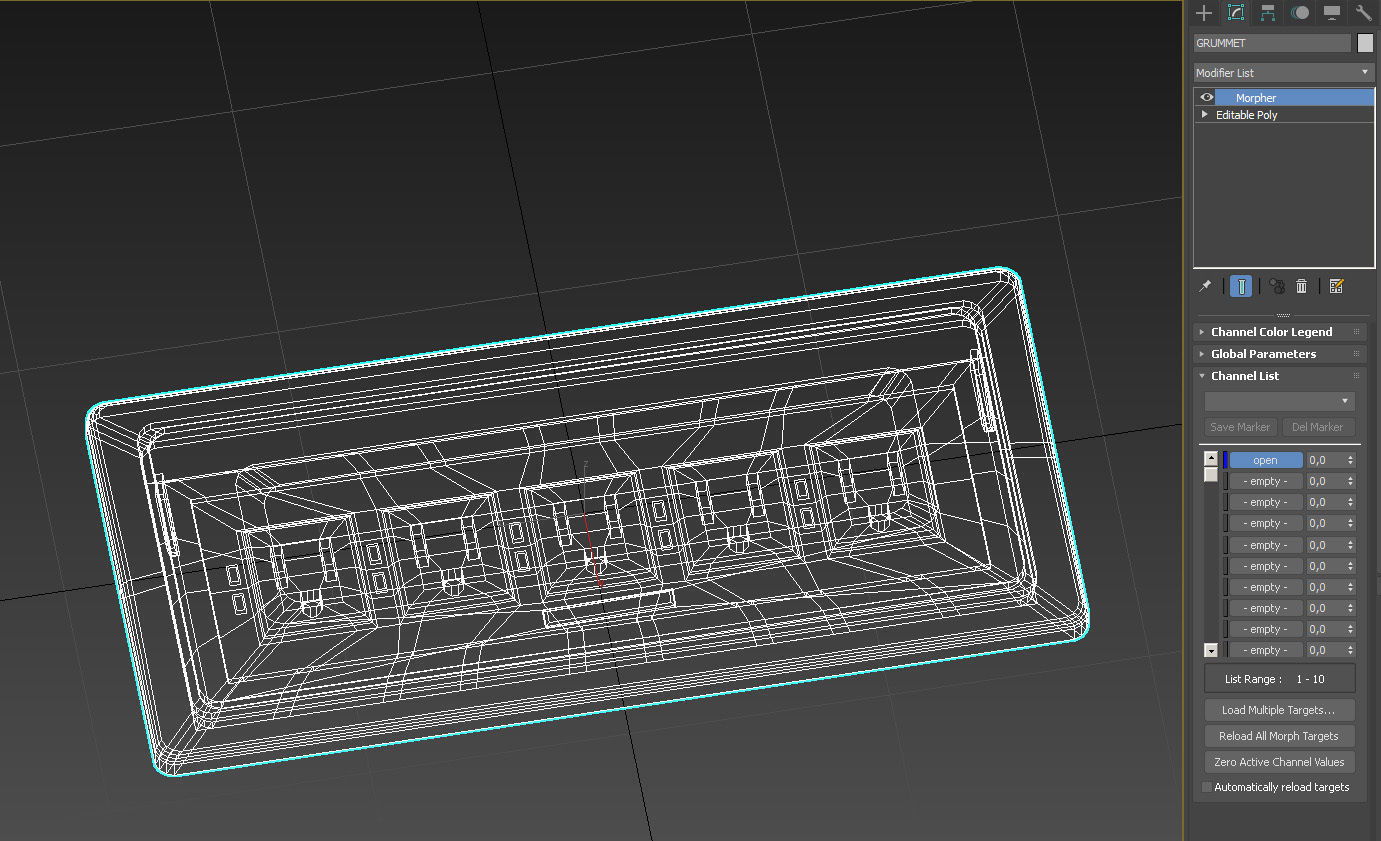Click Load Multiple Targets button
The height and width of the screenshot is (841, 1381).
tap(1280, 710)
